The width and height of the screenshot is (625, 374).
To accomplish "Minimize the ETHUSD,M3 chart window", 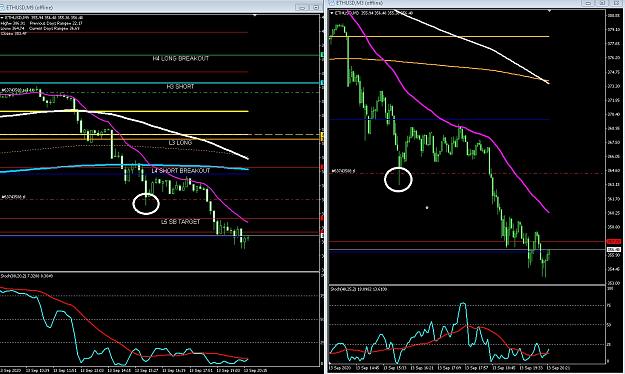I will tap(588, 3).
